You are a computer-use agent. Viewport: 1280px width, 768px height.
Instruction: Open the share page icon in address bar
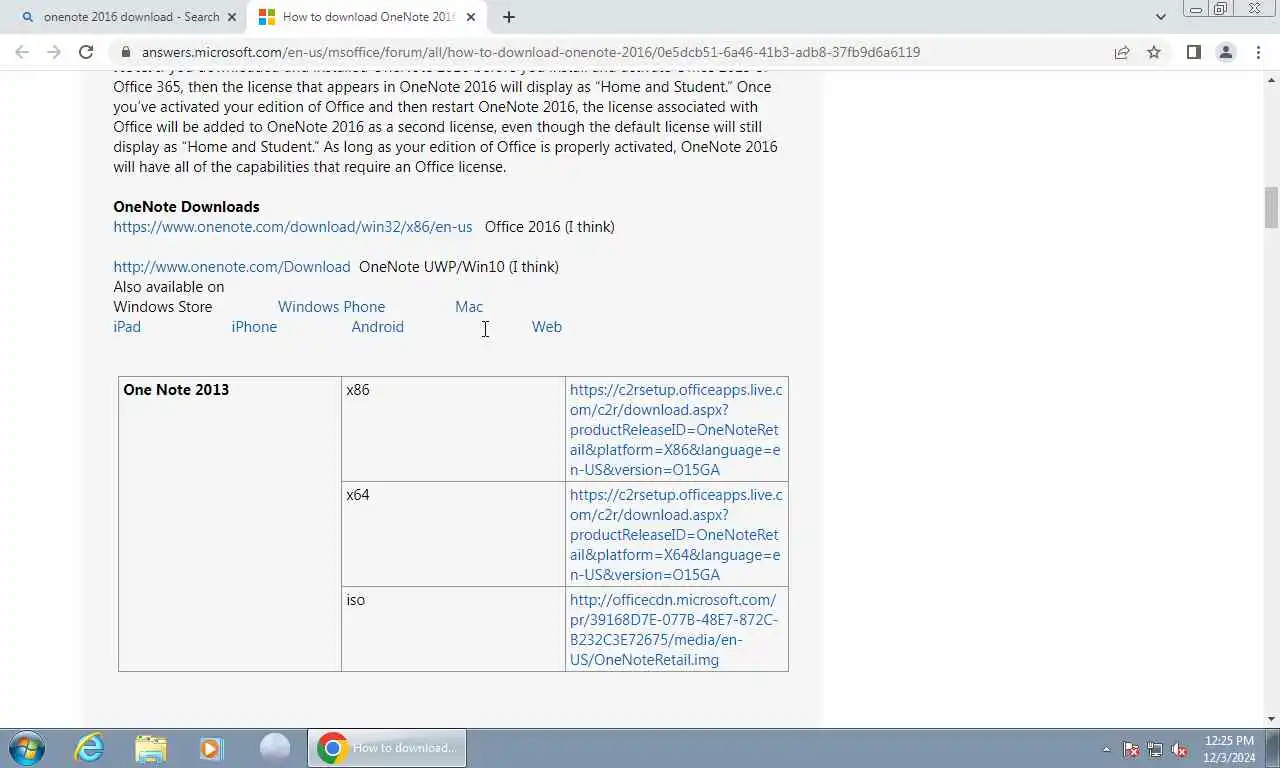[1122, 52]
